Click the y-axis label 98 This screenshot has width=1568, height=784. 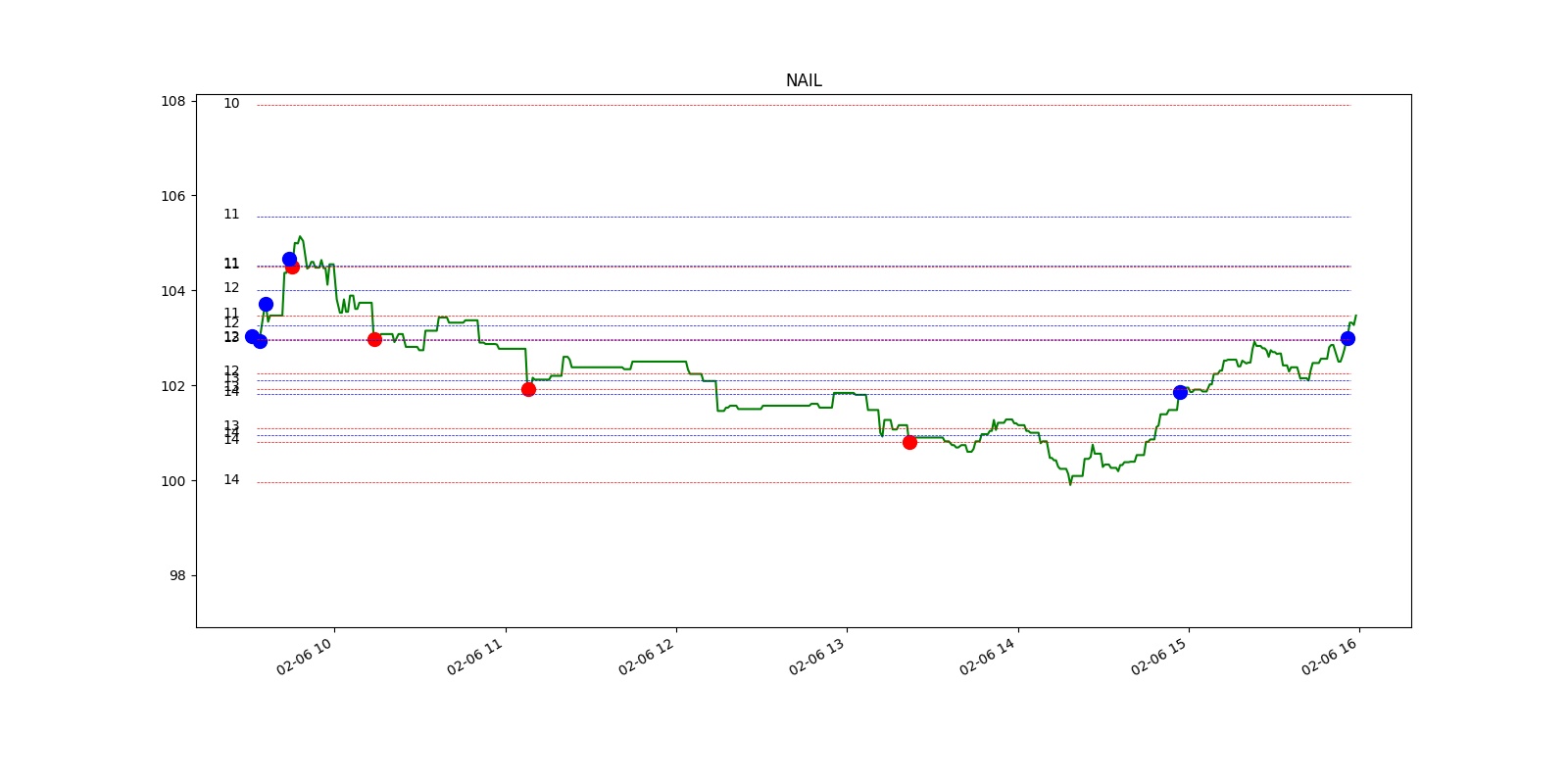177,575
